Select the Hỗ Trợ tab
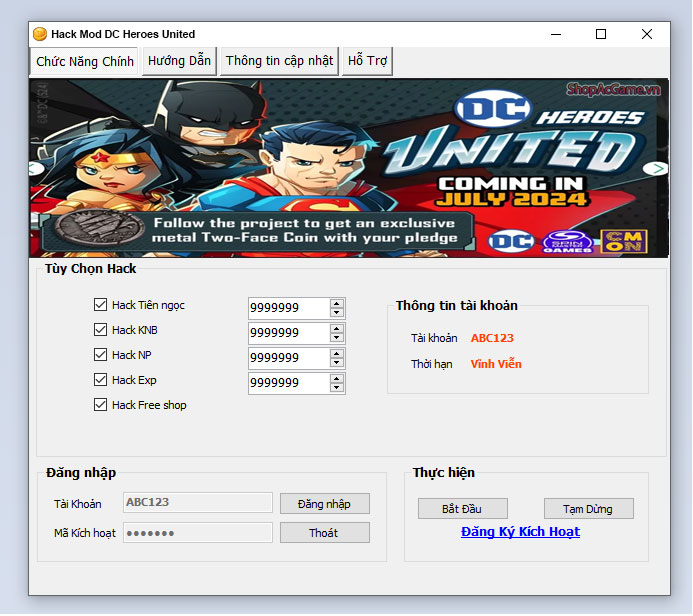The image size is (693, 616). click(x=367, y=61)
